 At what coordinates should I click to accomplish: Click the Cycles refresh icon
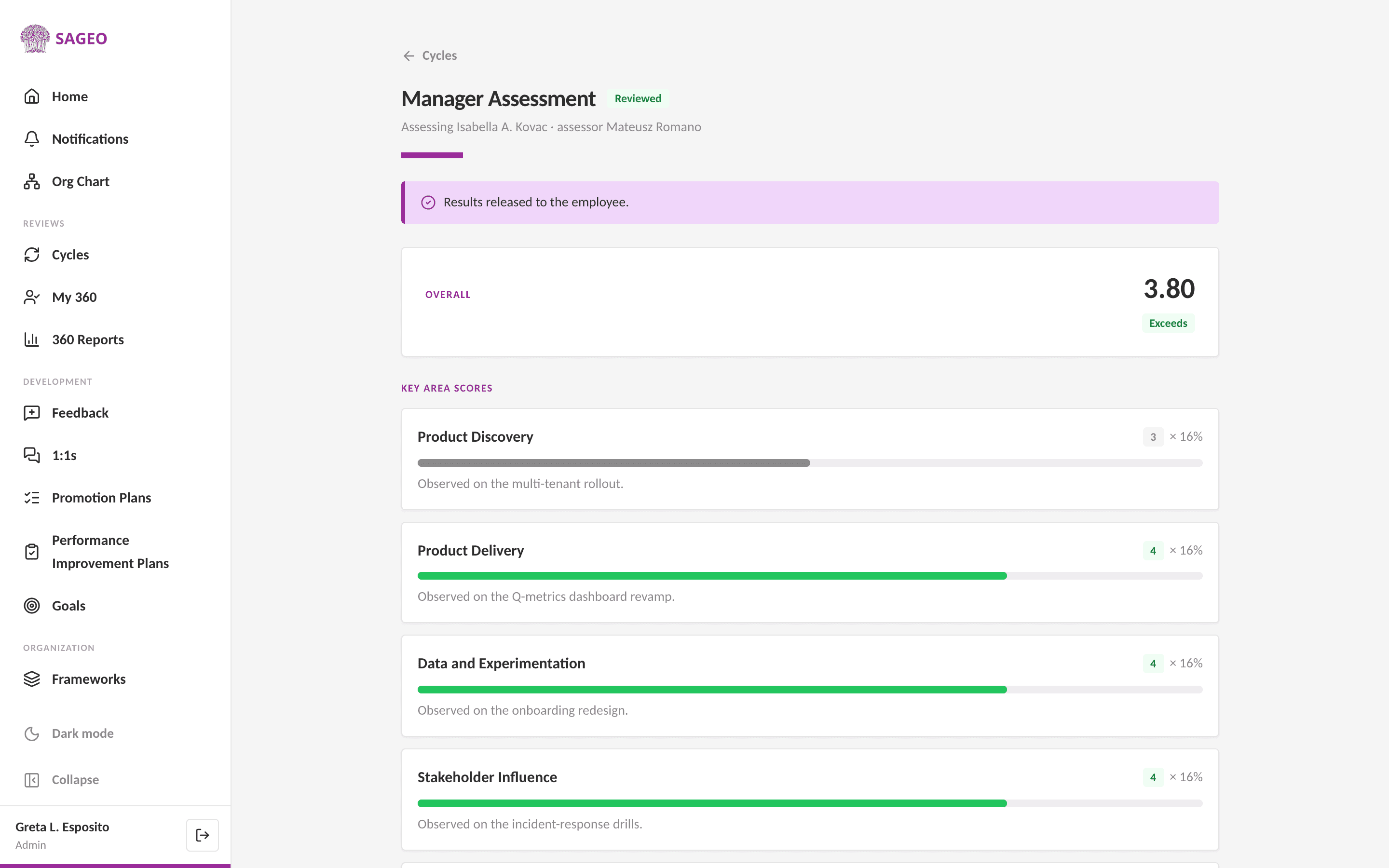tap(31, 254)
